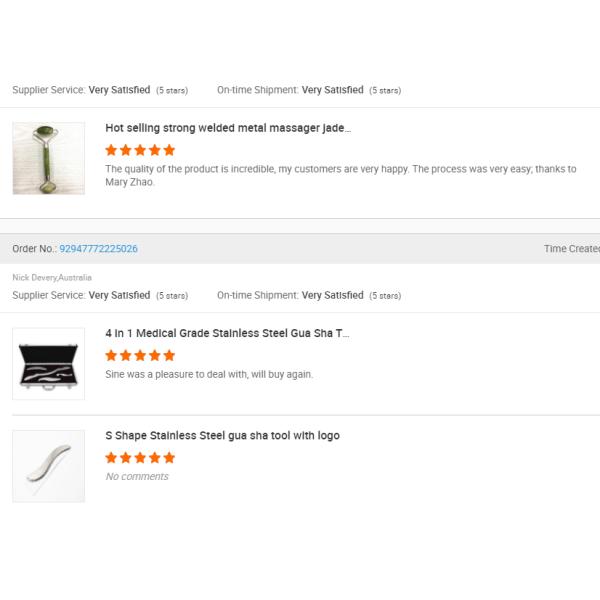Screen dimensions: 600x600
Task: Click the jade massager review comment text
Action: click(x=341, y=175)
